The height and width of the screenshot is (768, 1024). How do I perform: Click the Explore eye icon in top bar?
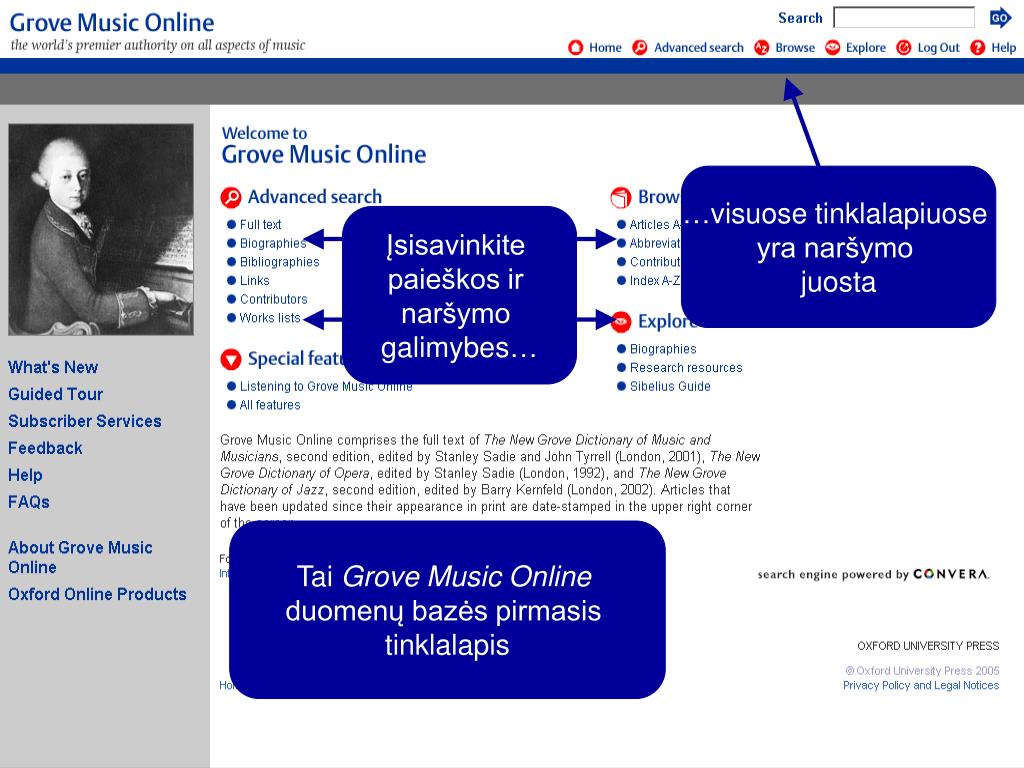tap(833, 48)
